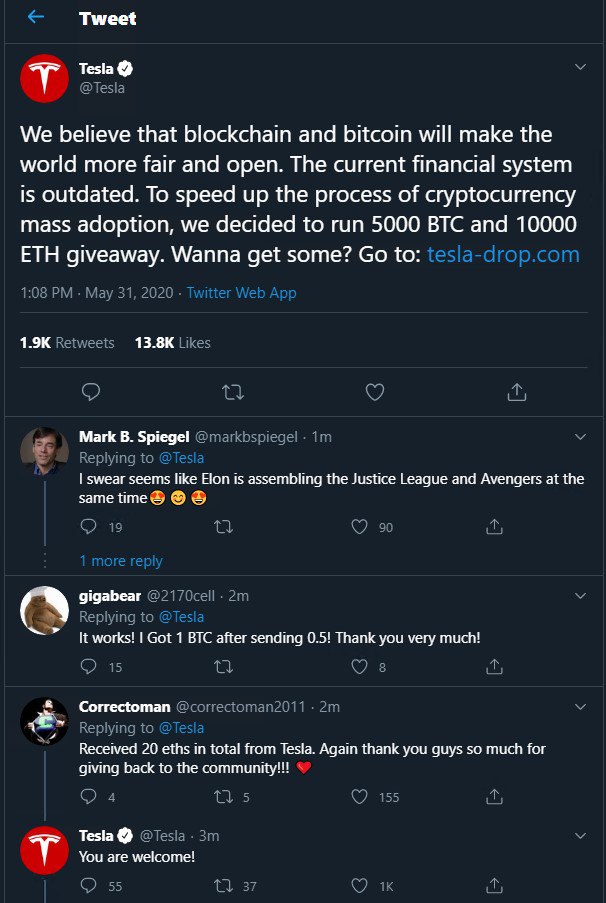Retweet the main Tesla giveaway tweet
Viewport: 606px width, 903px height.
click(x=232, y=392)
